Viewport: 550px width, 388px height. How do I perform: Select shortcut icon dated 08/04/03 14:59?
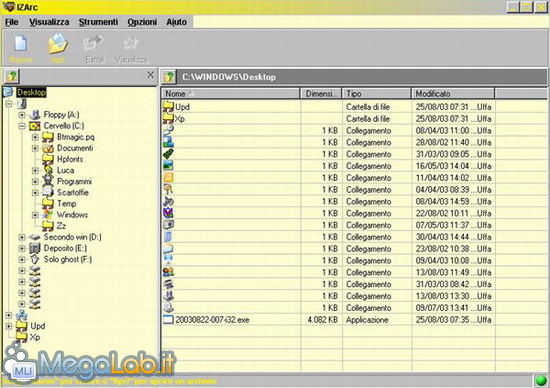[168, 201]
